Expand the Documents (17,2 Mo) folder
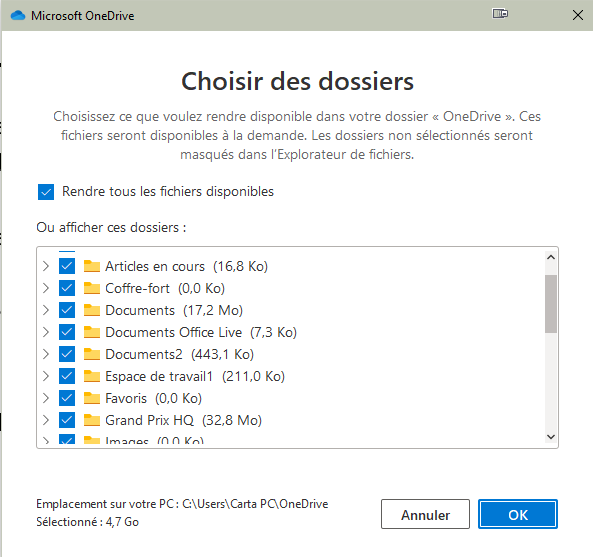This screenshot has height=557, width=593. [x=46, y=310]
